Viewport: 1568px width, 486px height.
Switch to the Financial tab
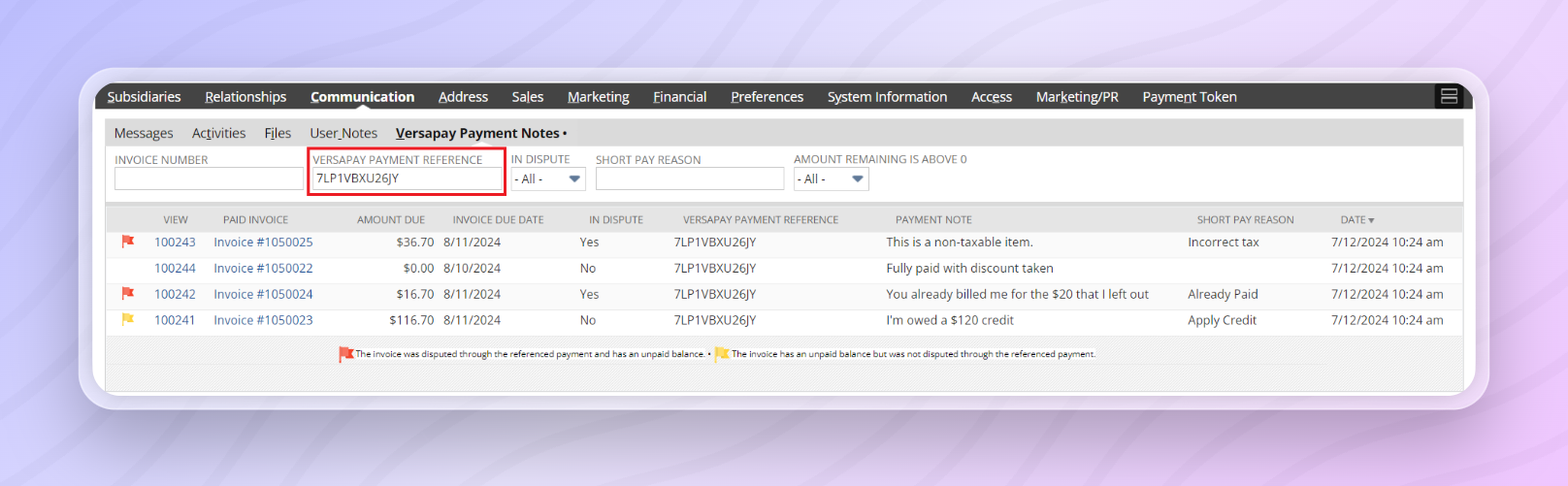(679, 97)
